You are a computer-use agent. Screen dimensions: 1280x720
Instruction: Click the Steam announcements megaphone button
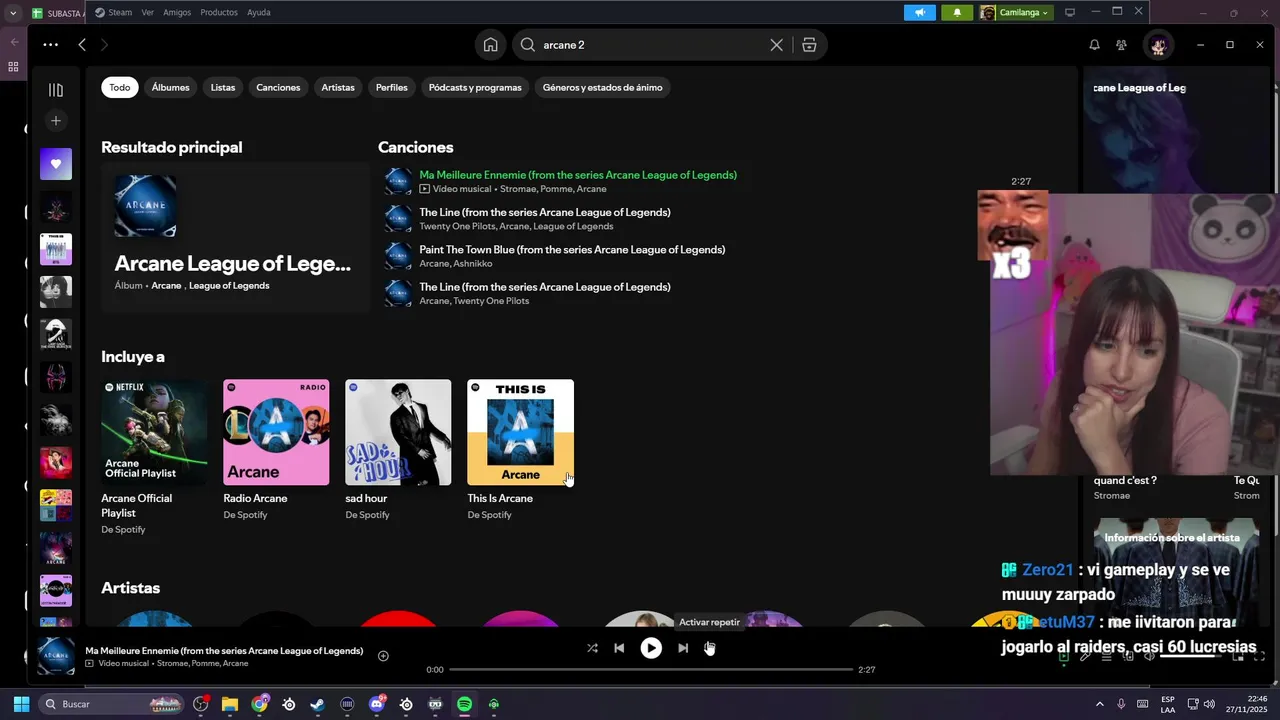[x=920, y=12]
